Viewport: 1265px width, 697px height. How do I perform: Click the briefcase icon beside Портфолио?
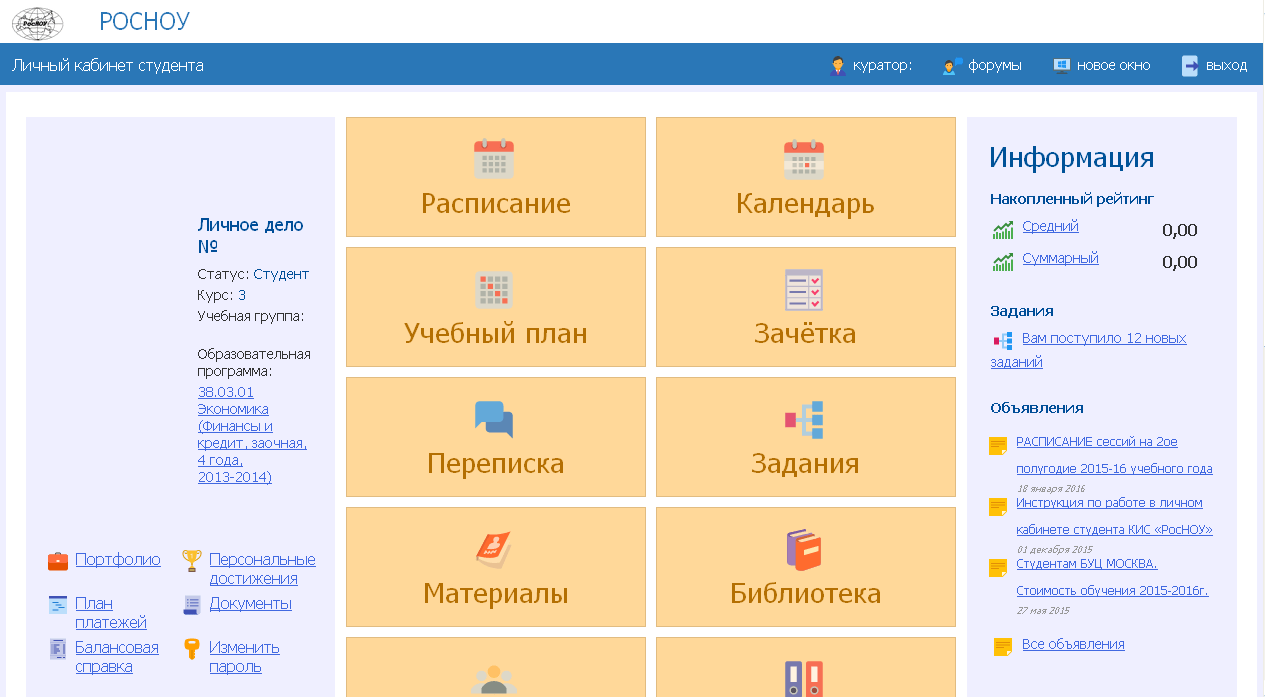[x=58, y=561]
